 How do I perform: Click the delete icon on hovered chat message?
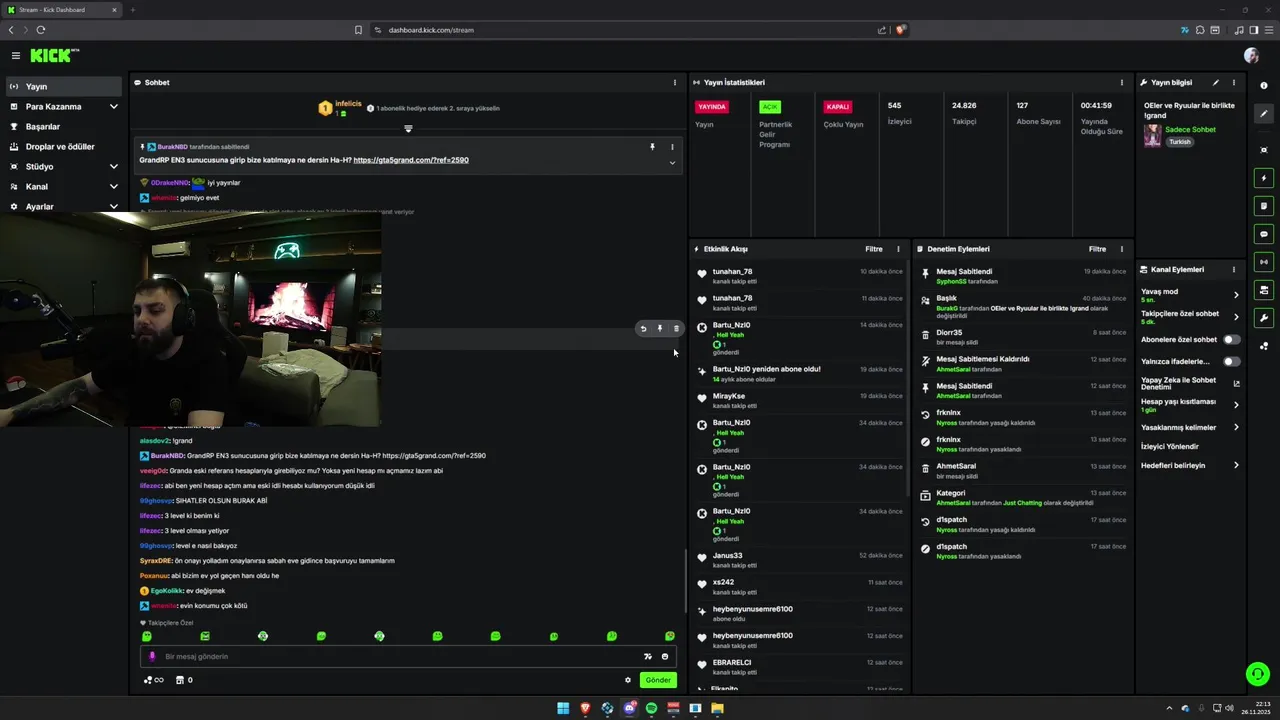point(676,329)
